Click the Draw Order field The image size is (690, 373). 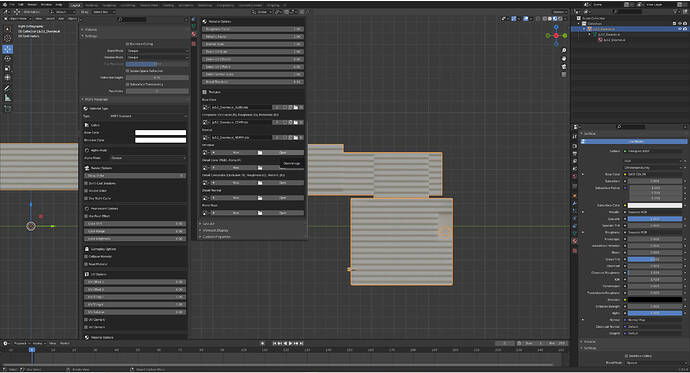[x=135, y=176]
